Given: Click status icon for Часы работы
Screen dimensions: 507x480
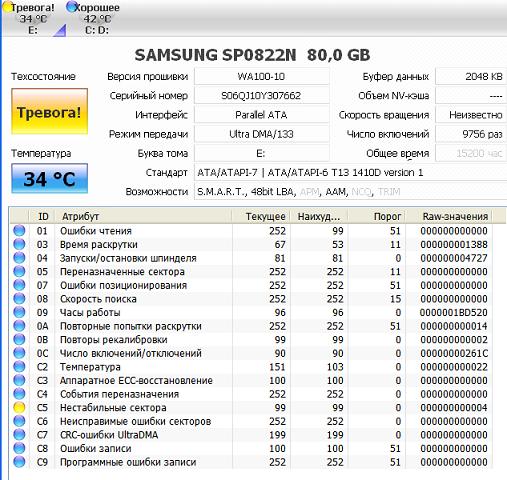Looking at the screenshot, I should point(19,312).
